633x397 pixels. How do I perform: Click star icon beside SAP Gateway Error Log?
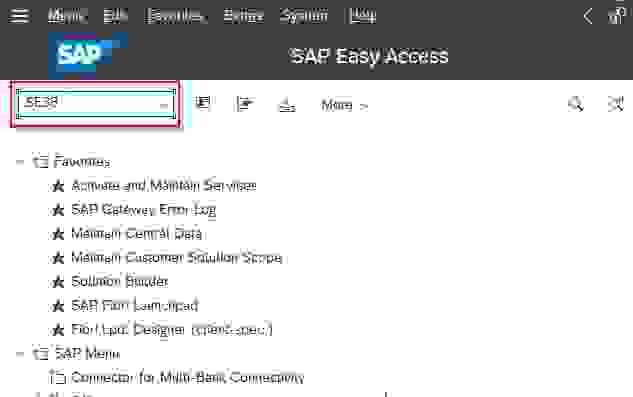point(58,210)
